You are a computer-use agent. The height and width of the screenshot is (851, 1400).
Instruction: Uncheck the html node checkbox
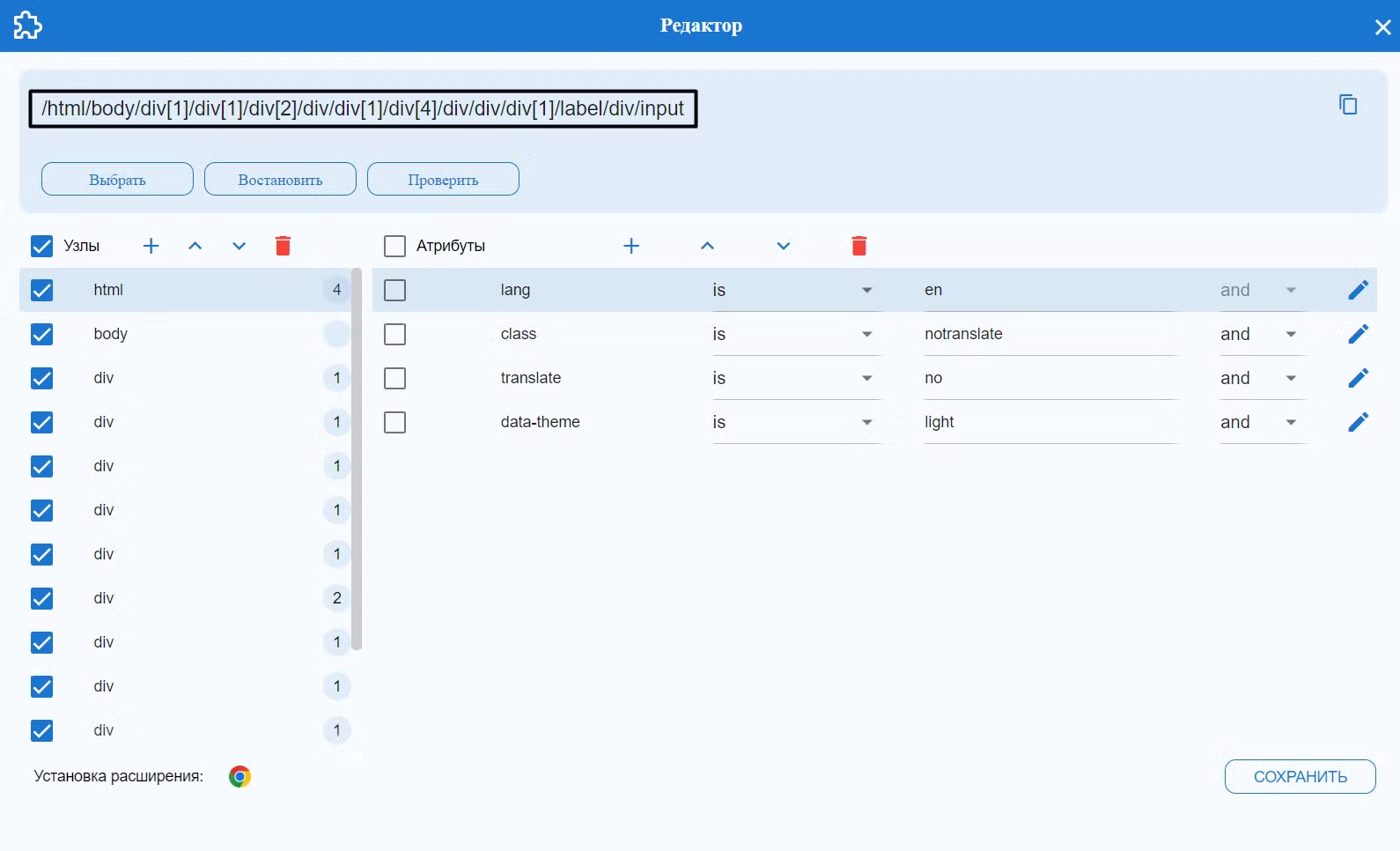pos(41,290)
